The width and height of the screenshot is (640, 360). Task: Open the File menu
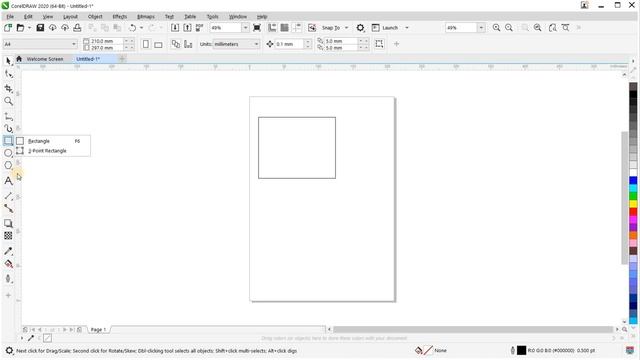coord(10,17)
